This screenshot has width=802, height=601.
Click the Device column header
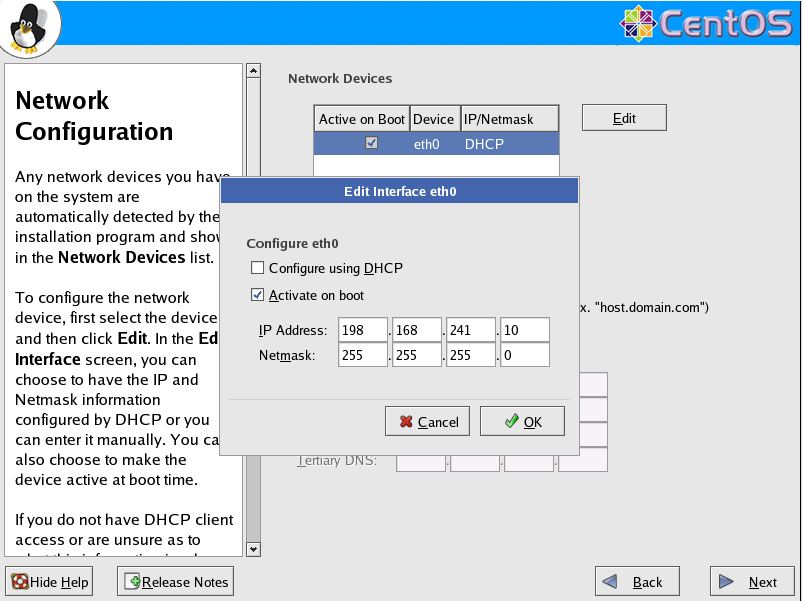434,119
